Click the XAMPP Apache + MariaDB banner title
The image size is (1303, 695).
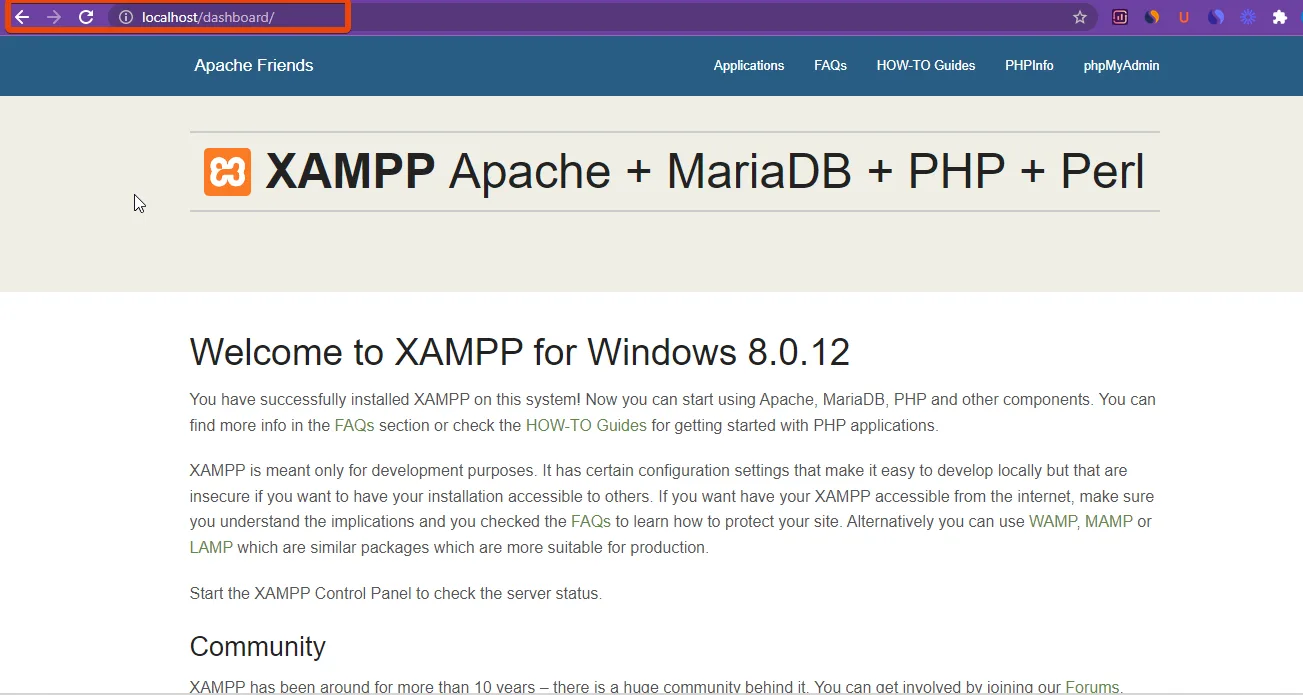(704, 172)
